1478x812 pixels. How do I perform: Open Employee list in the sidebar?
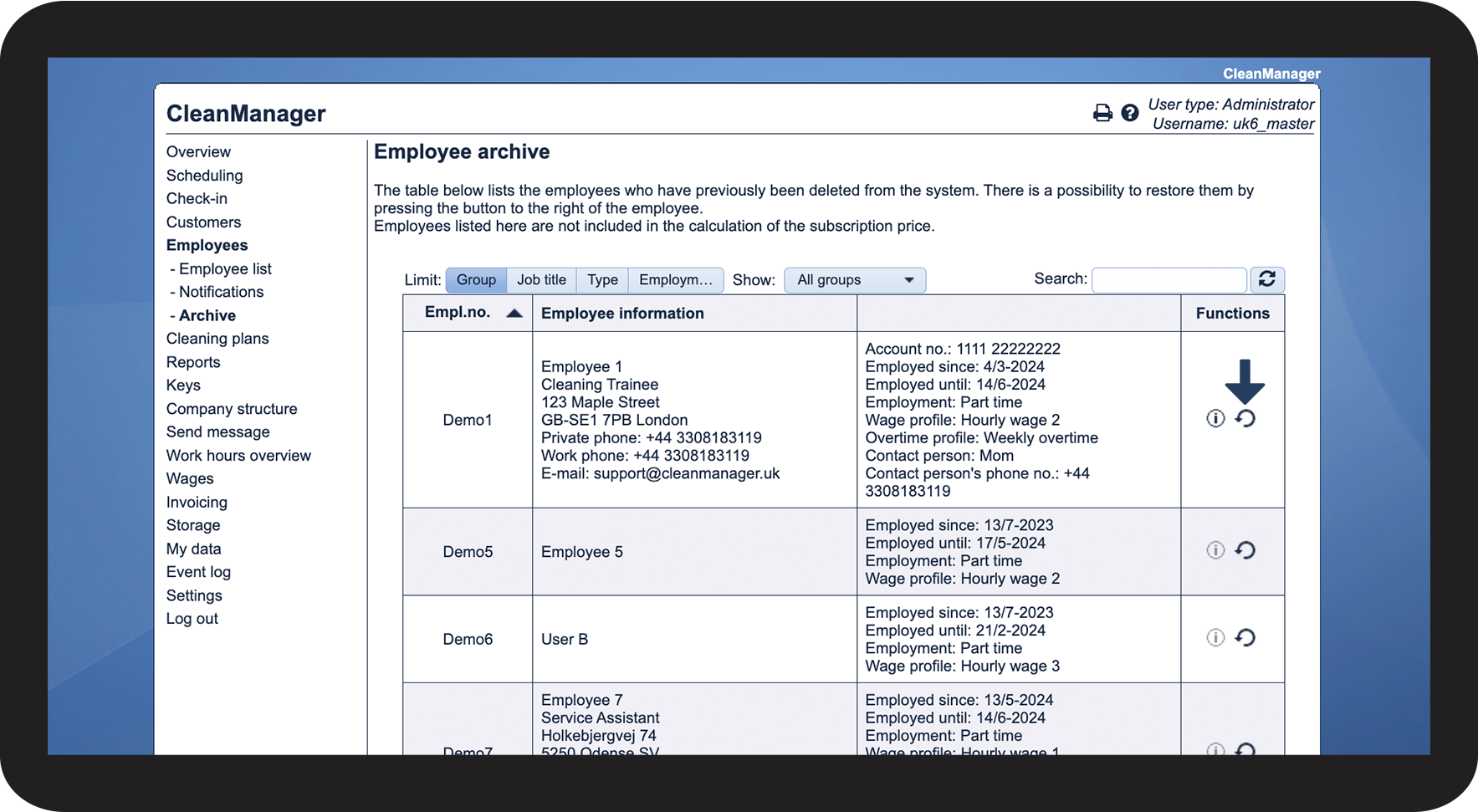[225, 268]
